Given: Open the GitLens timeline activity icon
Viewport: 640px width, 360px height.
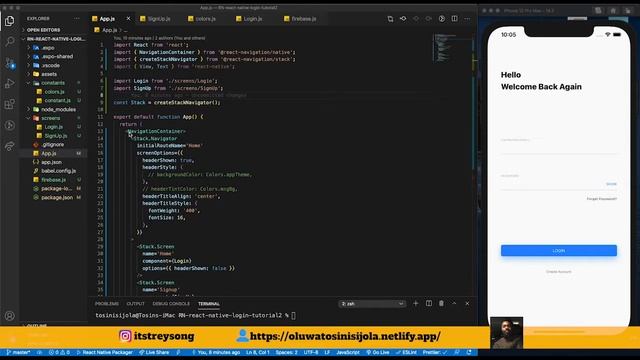Looking at the screenshot, I should click(9, 125).
